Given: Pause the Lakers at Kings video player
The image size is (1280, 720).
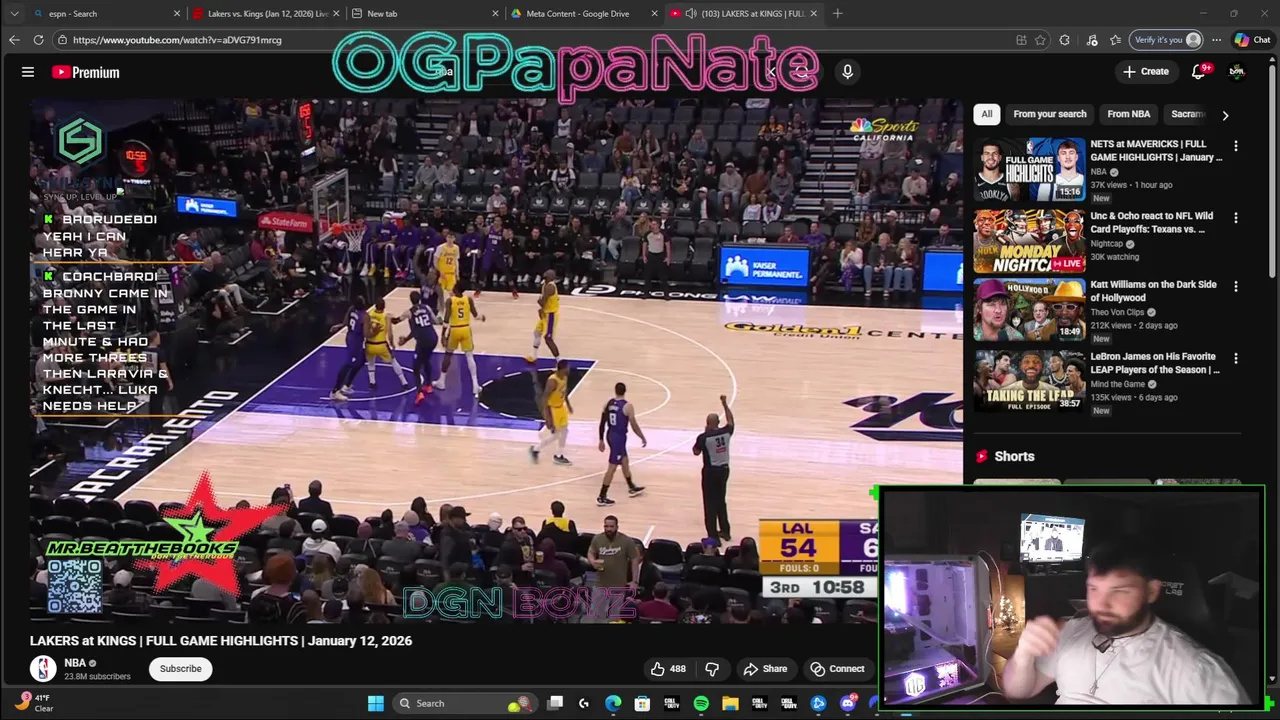Looking at the screenshot, I should click(496, 360).
